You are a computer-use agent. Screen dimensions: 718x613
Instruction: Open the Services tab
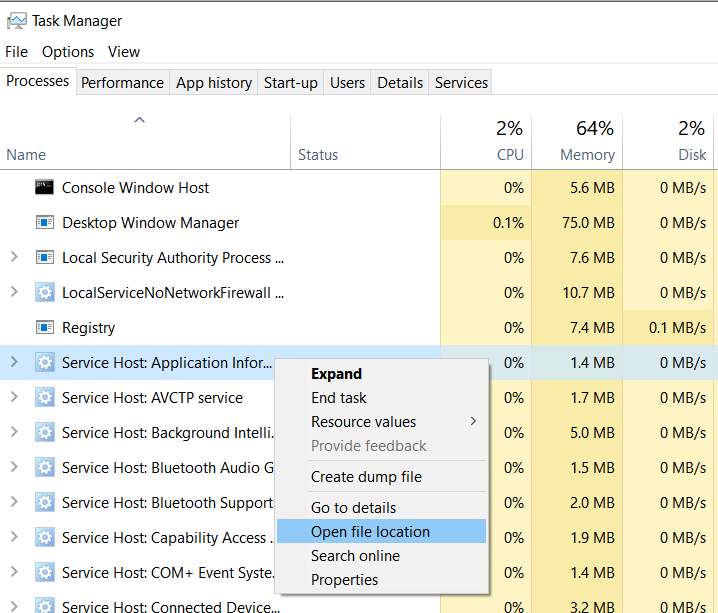pos(461,83)
